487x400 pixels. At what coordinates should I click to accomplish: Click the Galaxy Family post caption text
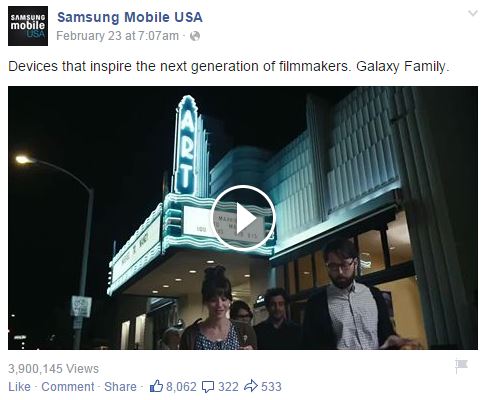(402, 66)
